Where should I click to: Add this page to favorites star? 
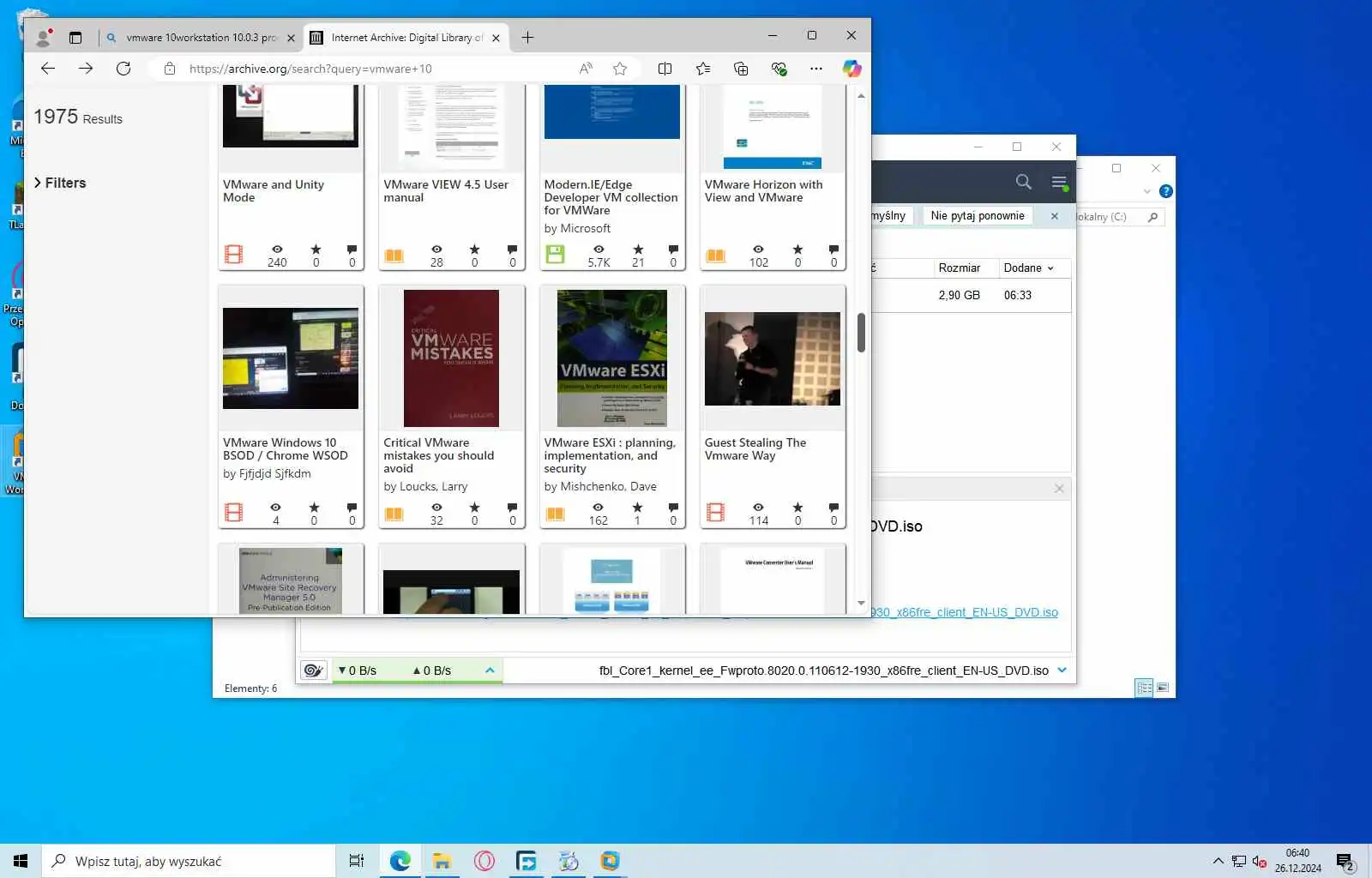620,69
